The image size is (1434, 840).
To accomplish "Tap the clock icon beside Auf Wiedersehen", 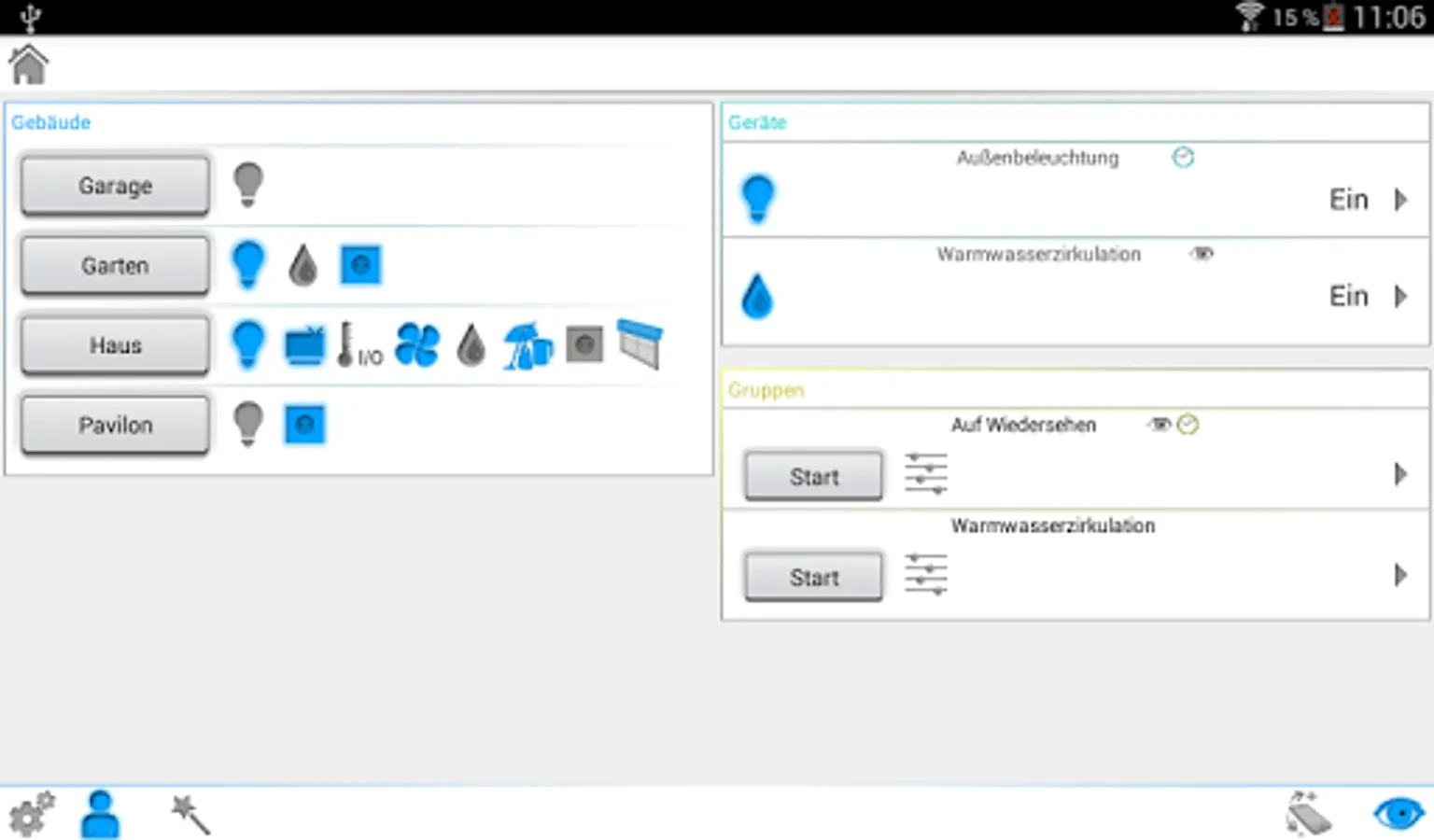I will tap(1188, 425).
